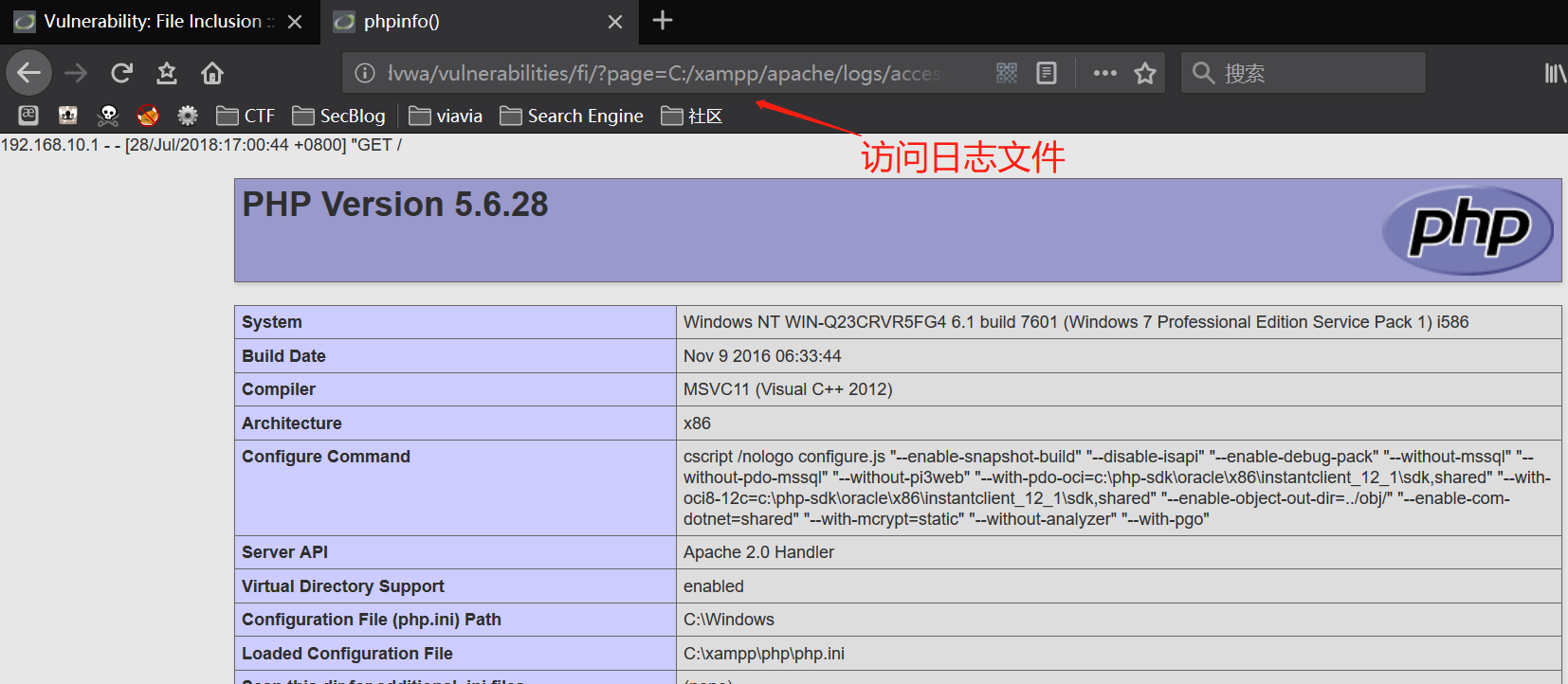Open the Search Engine bookmark folder
The height and width of the screenshot is (684, 1568).
click(x=572, y=116)
